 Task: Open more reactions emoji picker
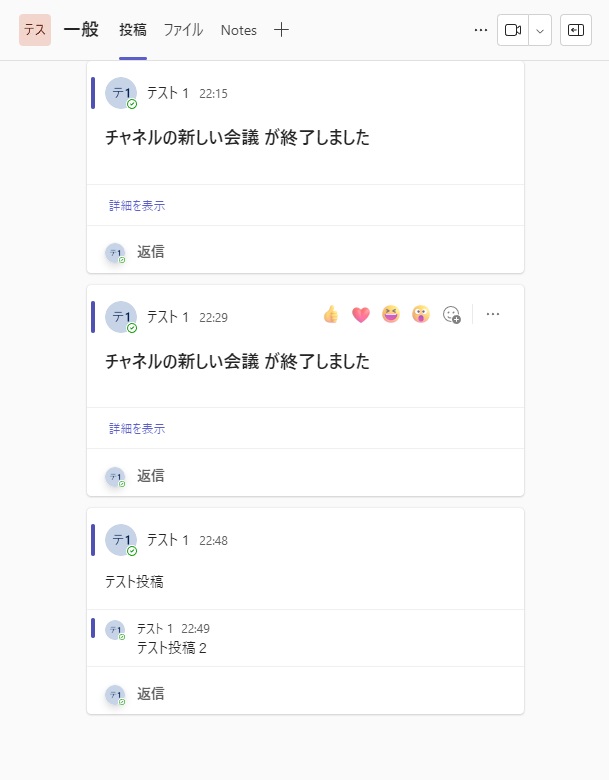451,314
